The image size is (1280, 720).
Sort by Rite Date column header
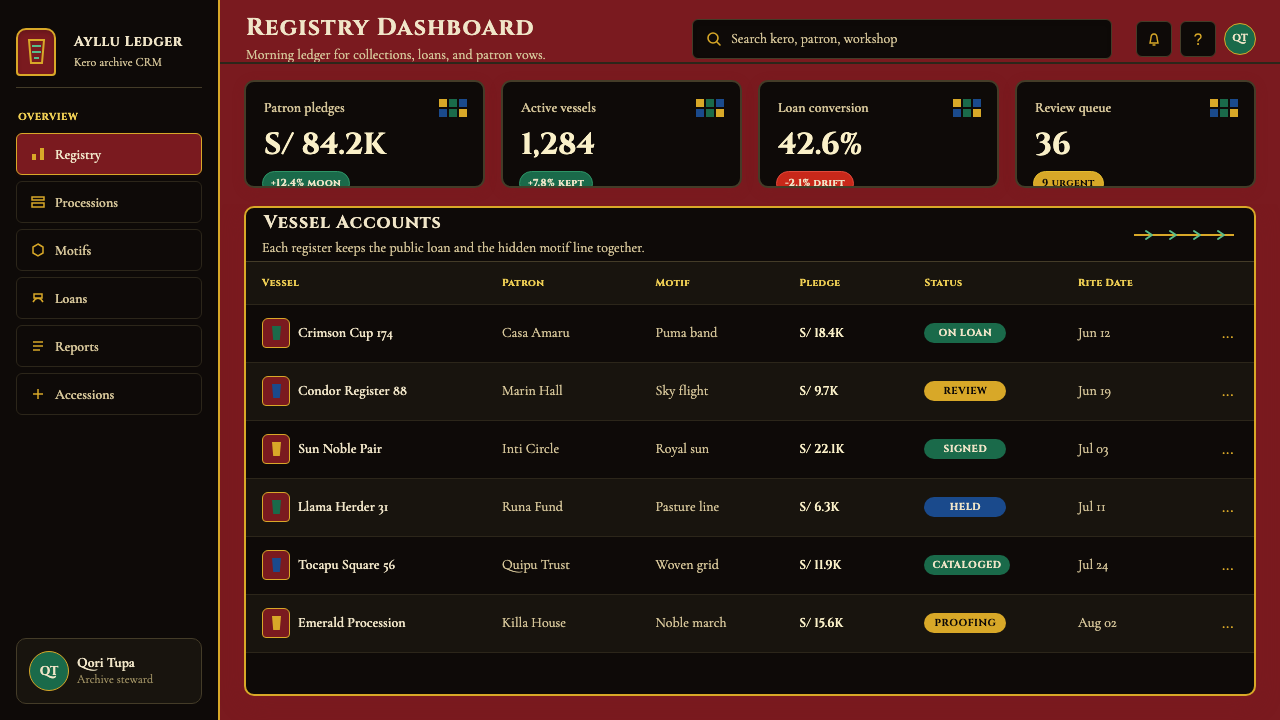pyautogui.click(x=1105, y=283)
